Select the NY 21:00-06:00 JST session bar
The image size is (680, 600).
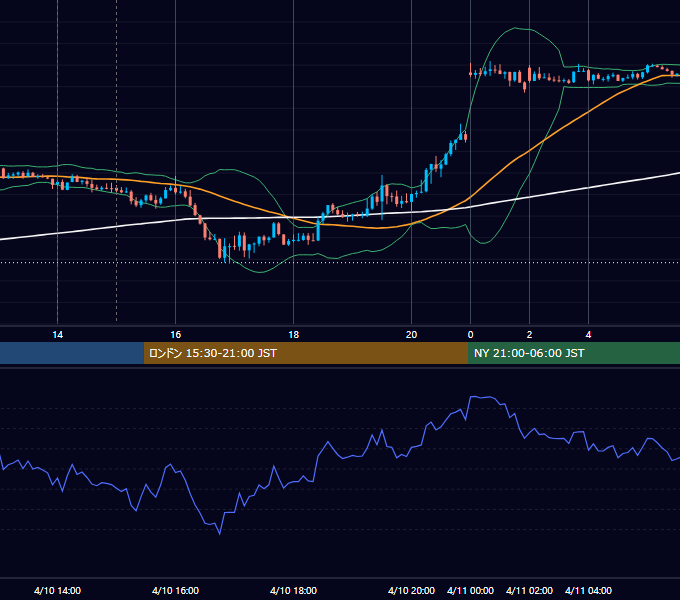tap(574, 353)
